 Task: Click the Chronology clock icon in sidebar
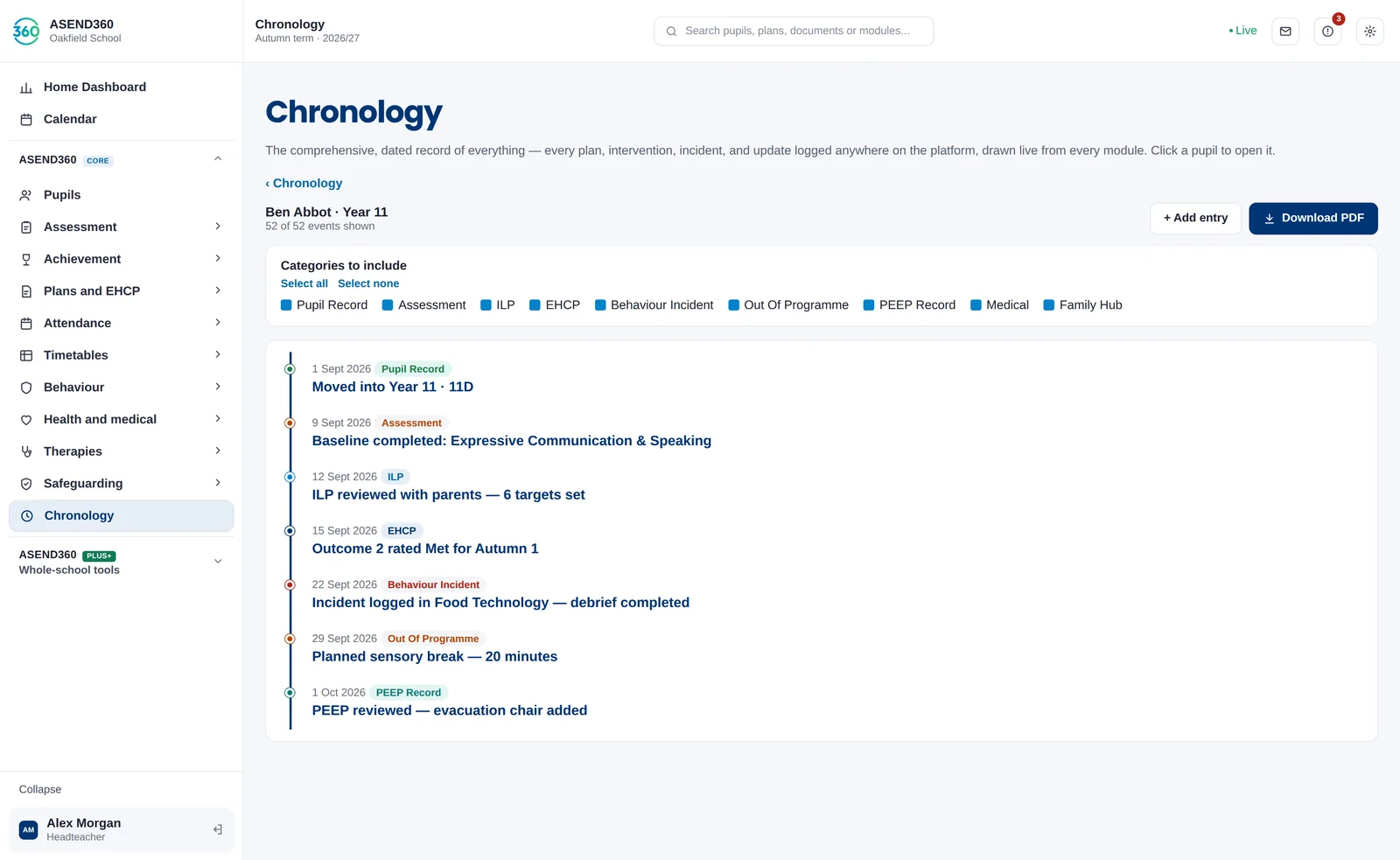pos(27,516)
